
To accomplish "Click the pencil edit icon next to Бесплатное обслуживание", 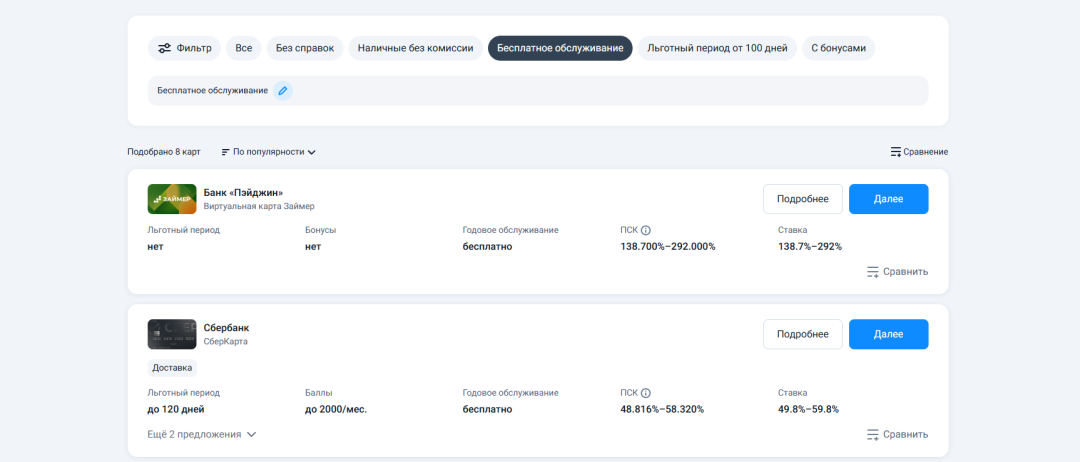I will pos(282,91).
